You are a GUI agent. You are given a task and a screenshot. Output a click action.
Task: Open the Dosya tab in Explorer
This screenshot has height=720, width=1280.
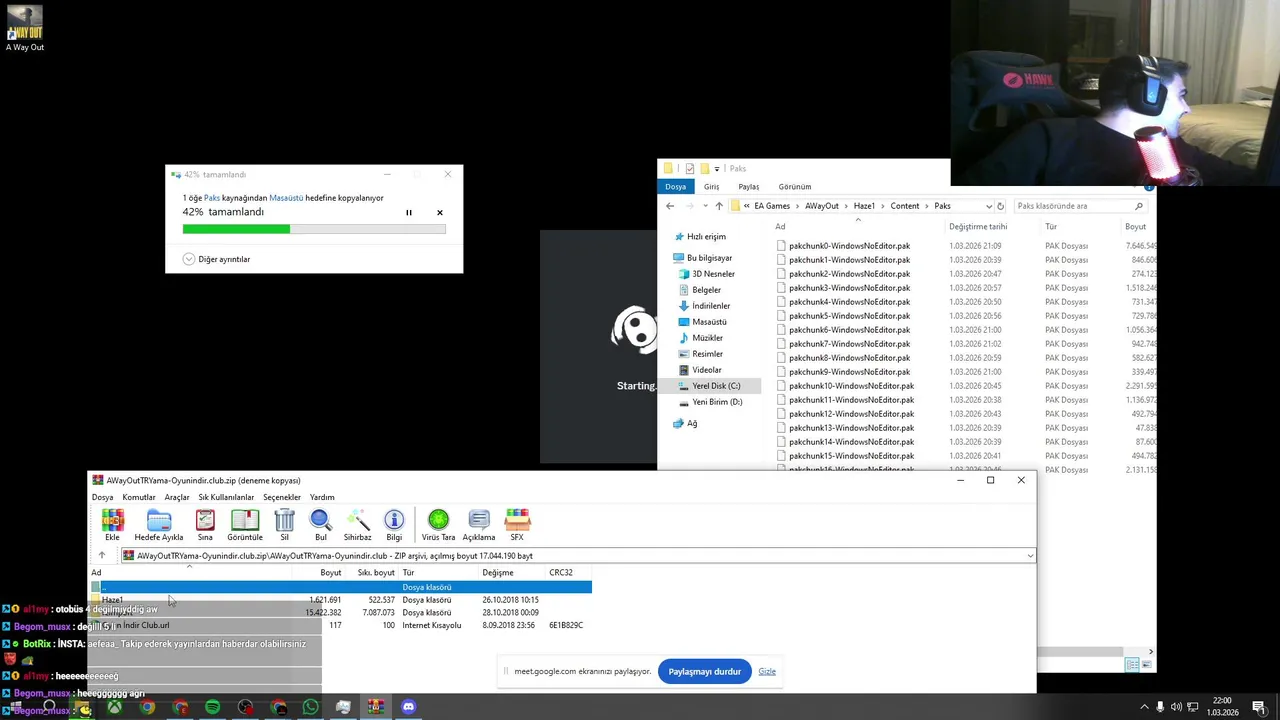tap(676, 186)
